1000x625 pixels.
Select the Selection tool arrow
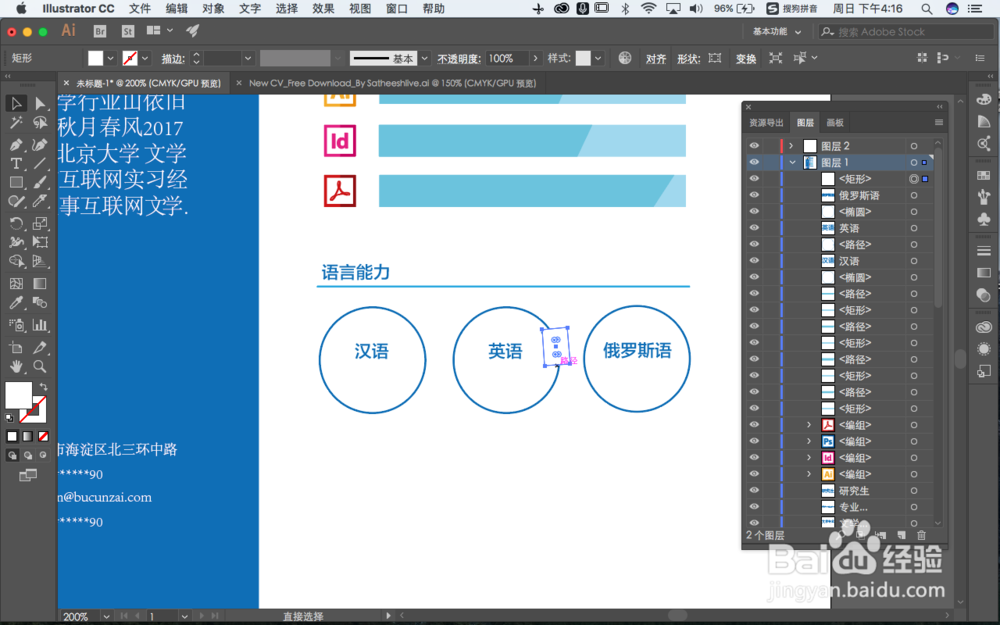(x=16, y=103)
